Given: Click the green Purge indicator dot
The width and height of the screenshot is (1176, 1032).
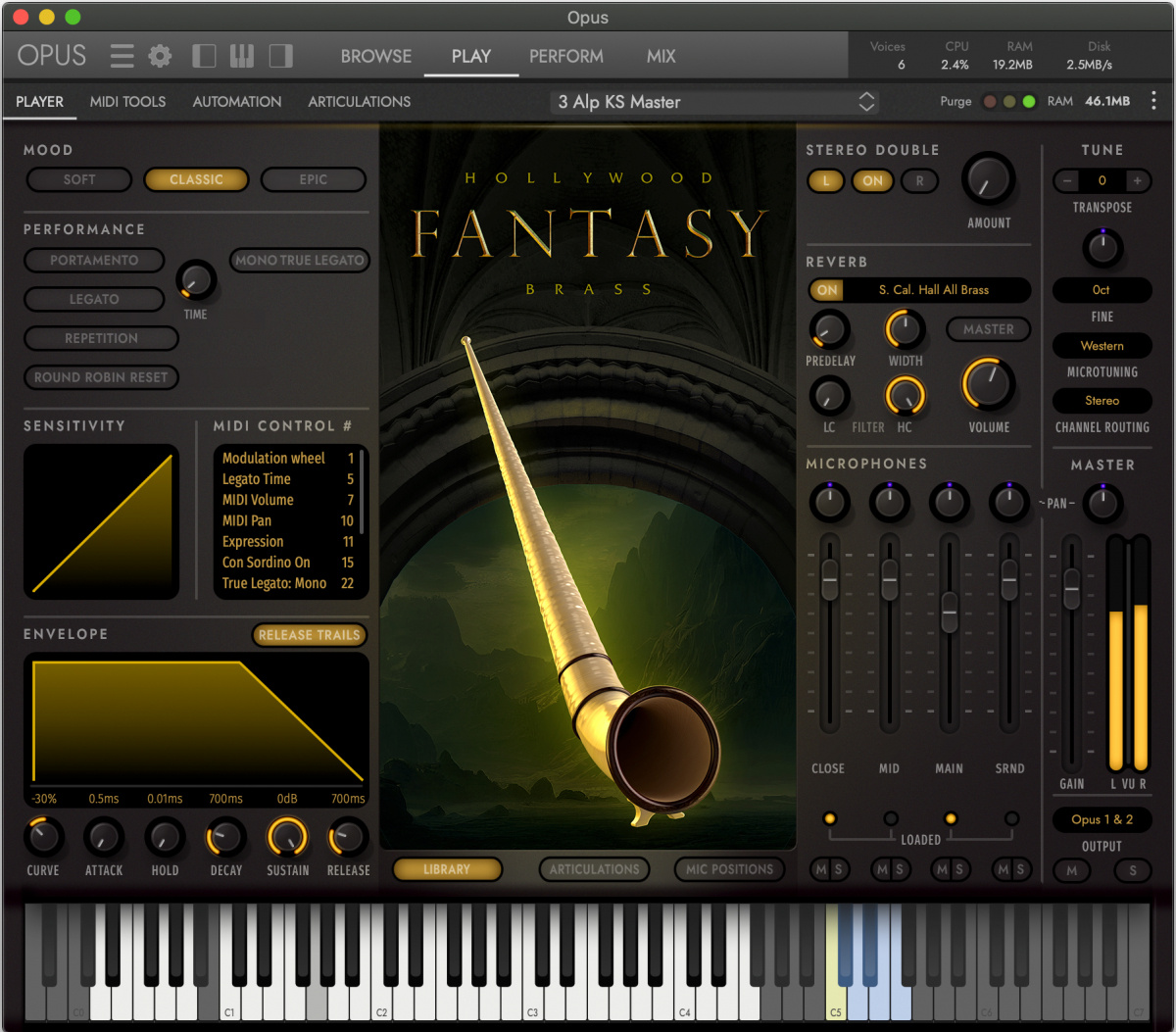Looking at the screenshot, I should tap(1027, 101).
